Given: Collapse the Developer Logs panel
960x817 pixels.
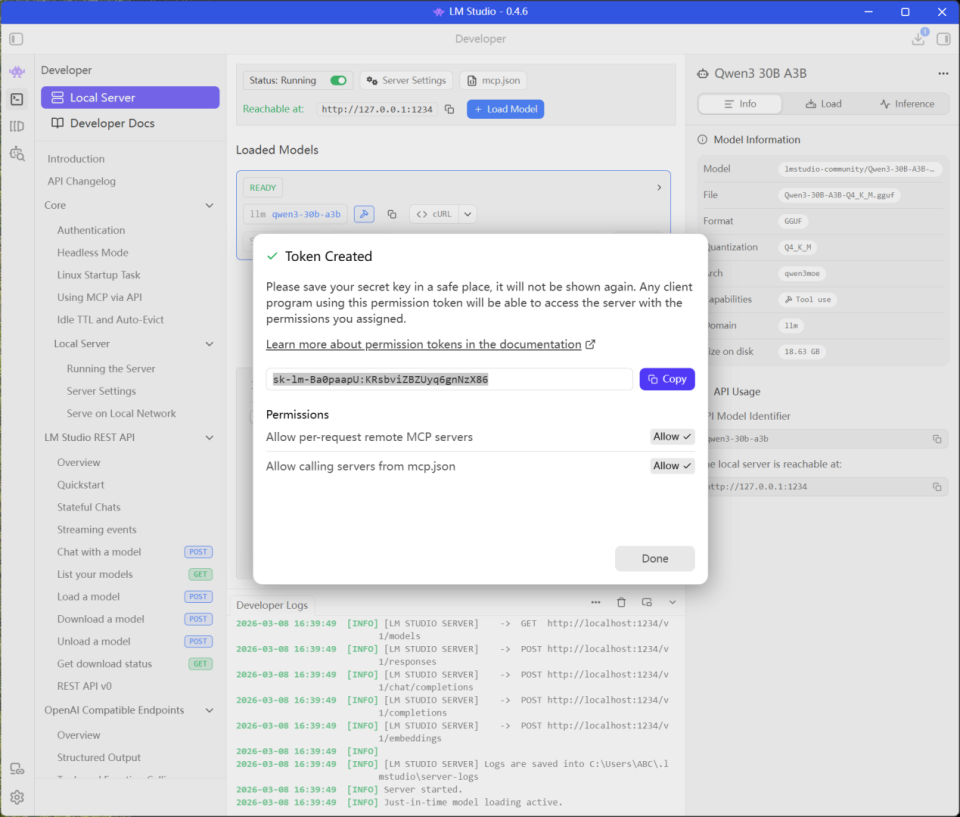Looking at the screenshot, I should (672, 602).
